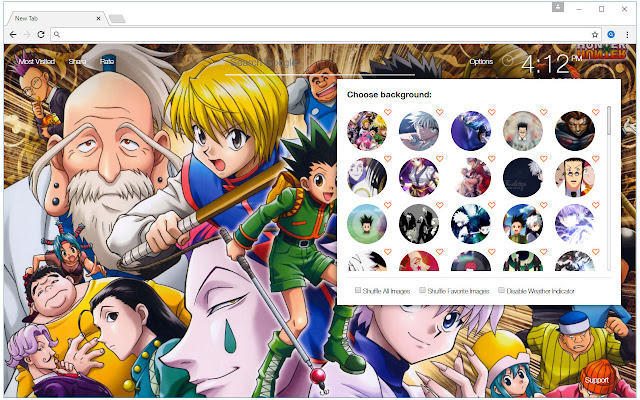
Task: Select the fourth background in row two
Action: [x=523, y=178]
